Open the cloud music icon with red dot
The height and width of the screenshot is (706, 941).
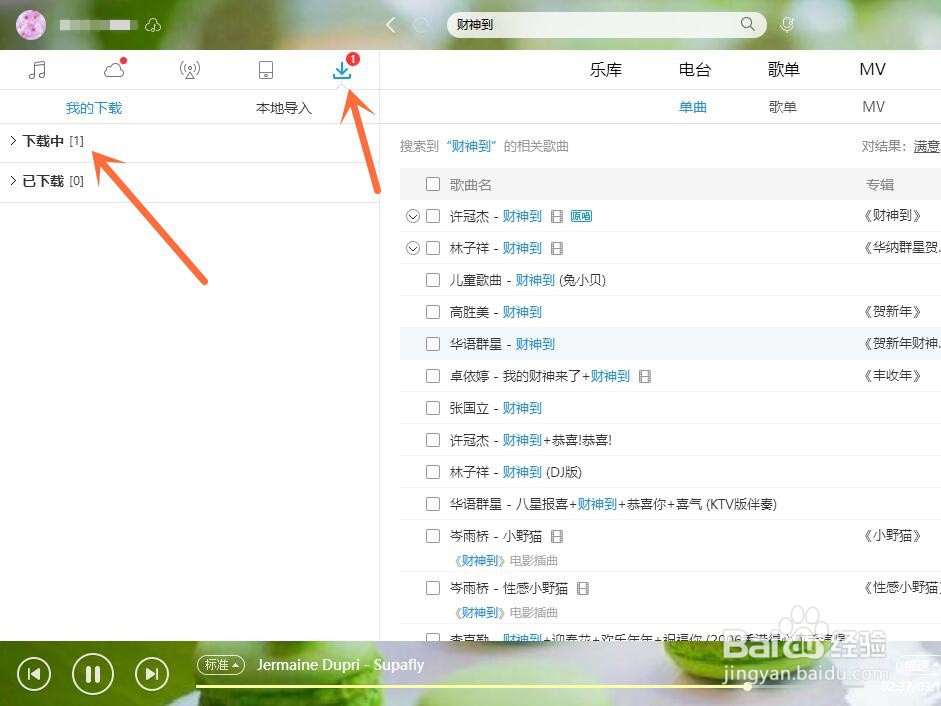pyautogui.click(x=113, y=70)
